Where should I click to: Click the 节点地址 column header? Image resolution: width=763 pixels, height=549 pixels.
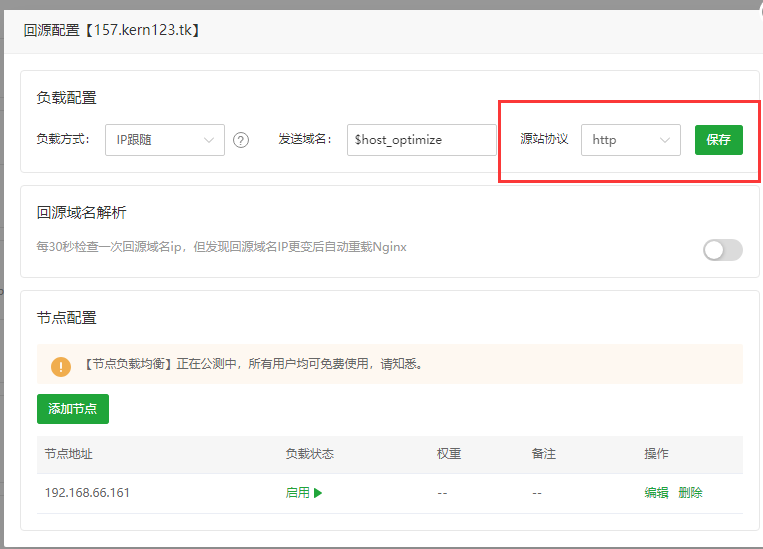[x=69, y=454]
